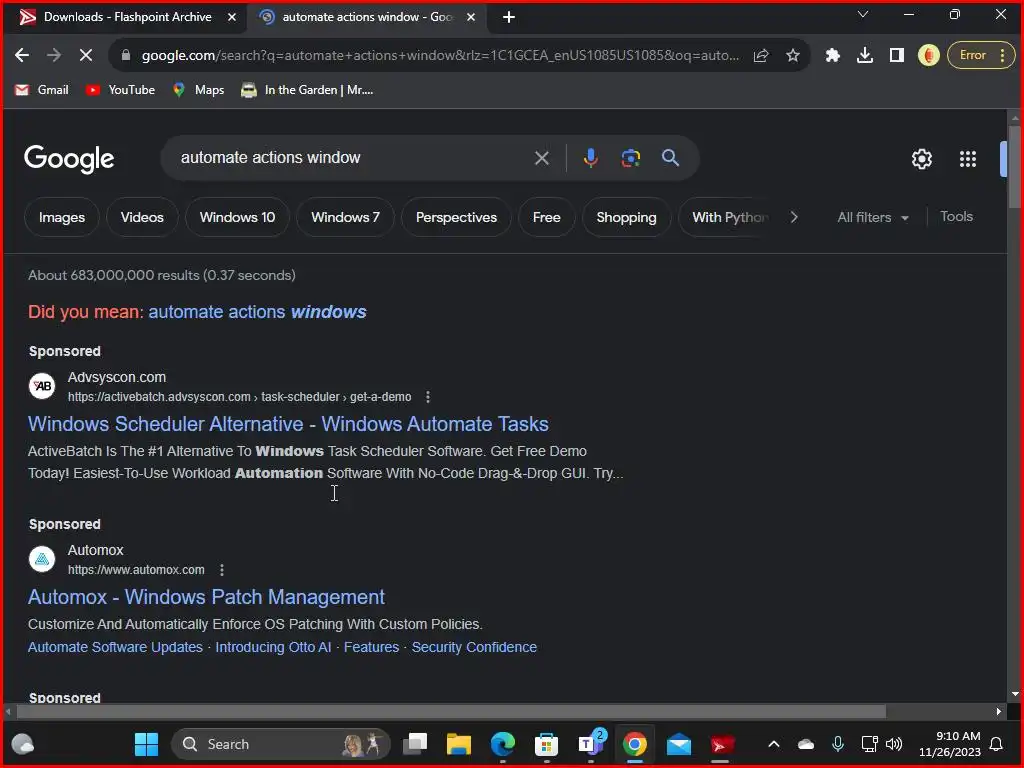Click the 'automate actions windows' suggestion

click(x=257, y=312)
